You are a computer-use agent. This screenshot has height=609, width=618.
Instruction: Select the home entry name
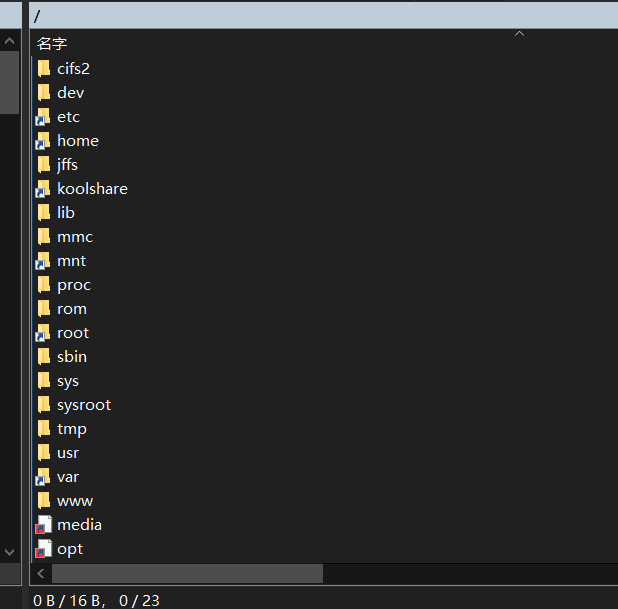(x=78, y=141)
